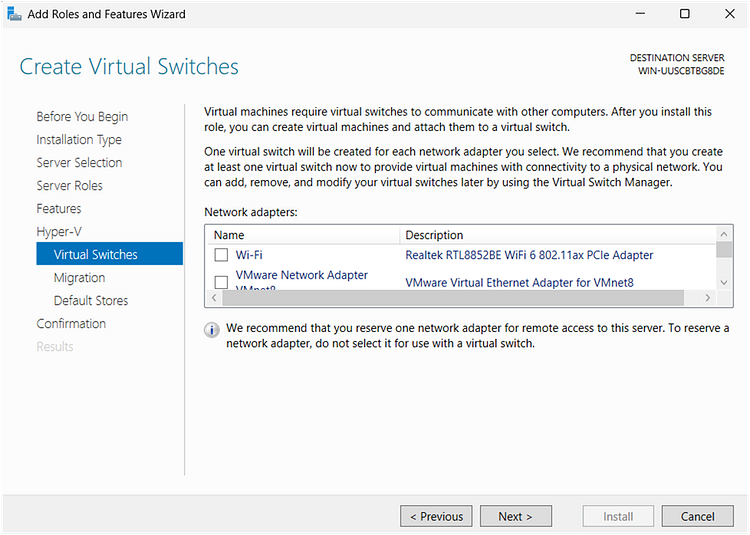The image size is (750, 535).
Task: Minimize the wizard window
Action: [640, 14]
